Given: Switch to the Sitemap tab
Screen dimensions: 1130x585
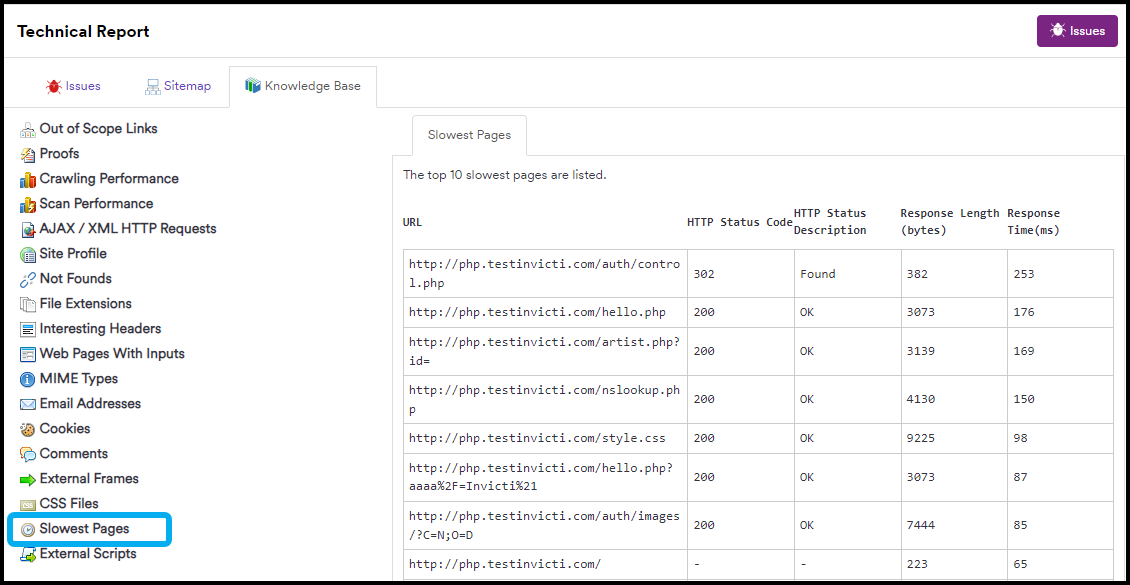Looking at the screenshot, I should pos(178,86).
